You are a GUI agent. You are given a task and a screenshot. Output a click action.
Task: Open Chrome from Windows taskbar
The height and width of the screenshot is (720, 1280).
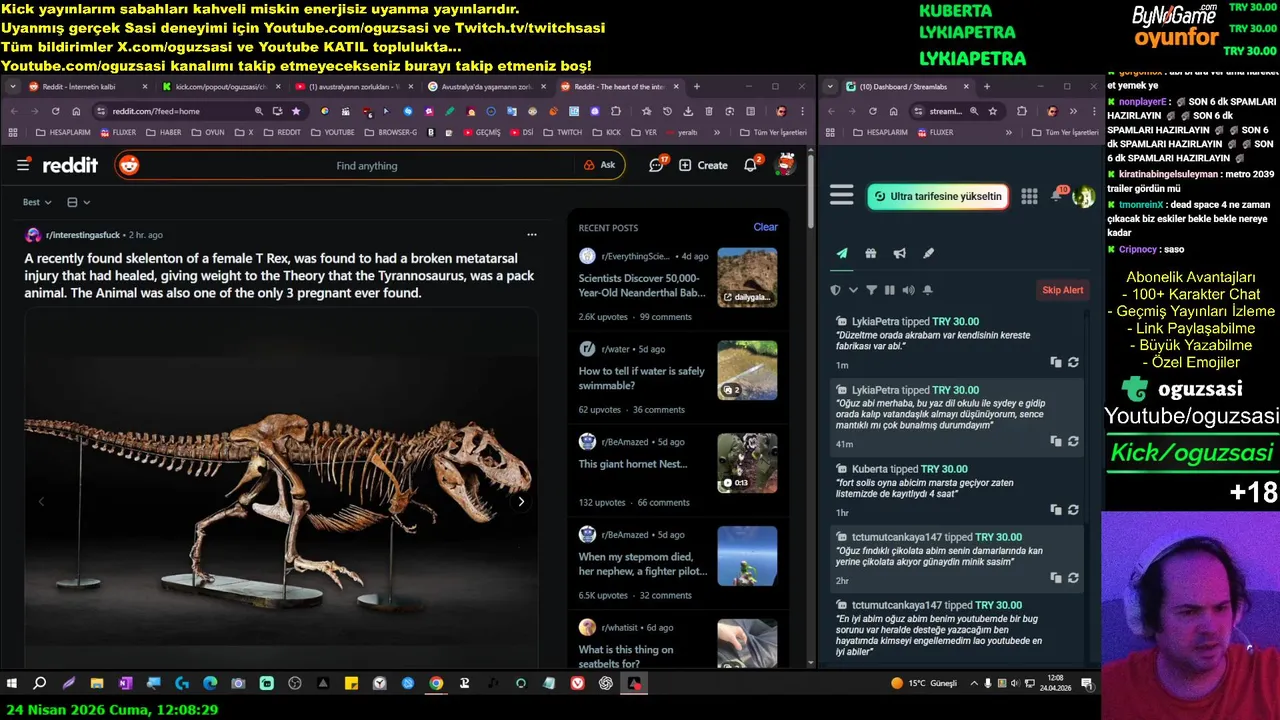[x=436, y=683]
